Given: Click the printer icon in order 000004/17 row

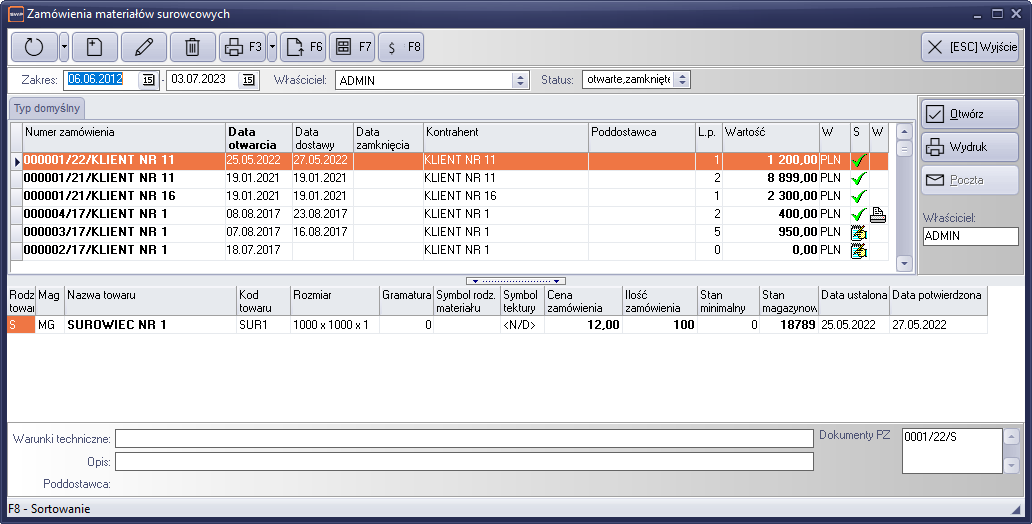Looking at the screenshot, I should pos(878,214).
